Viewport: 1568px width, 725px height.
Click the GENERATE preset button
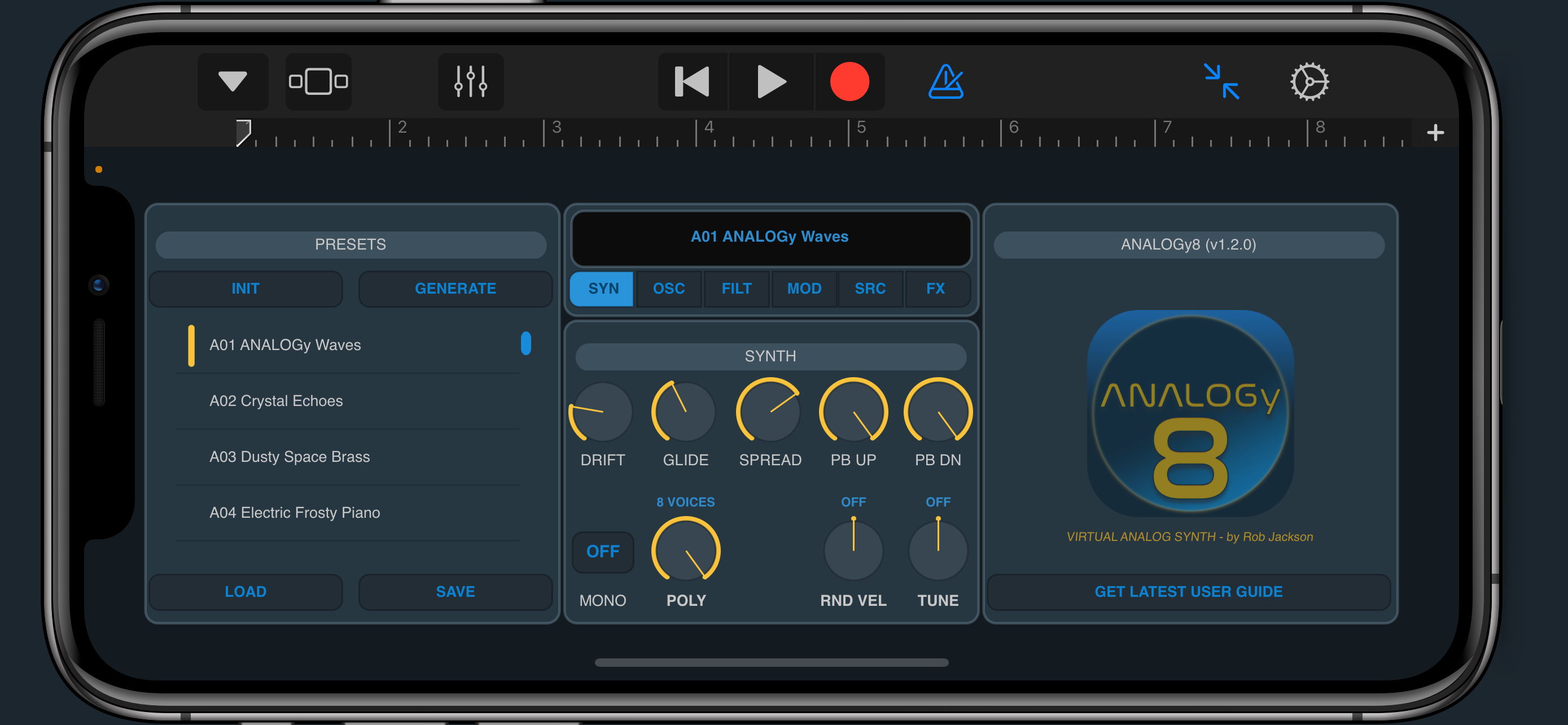coord(455,289)
